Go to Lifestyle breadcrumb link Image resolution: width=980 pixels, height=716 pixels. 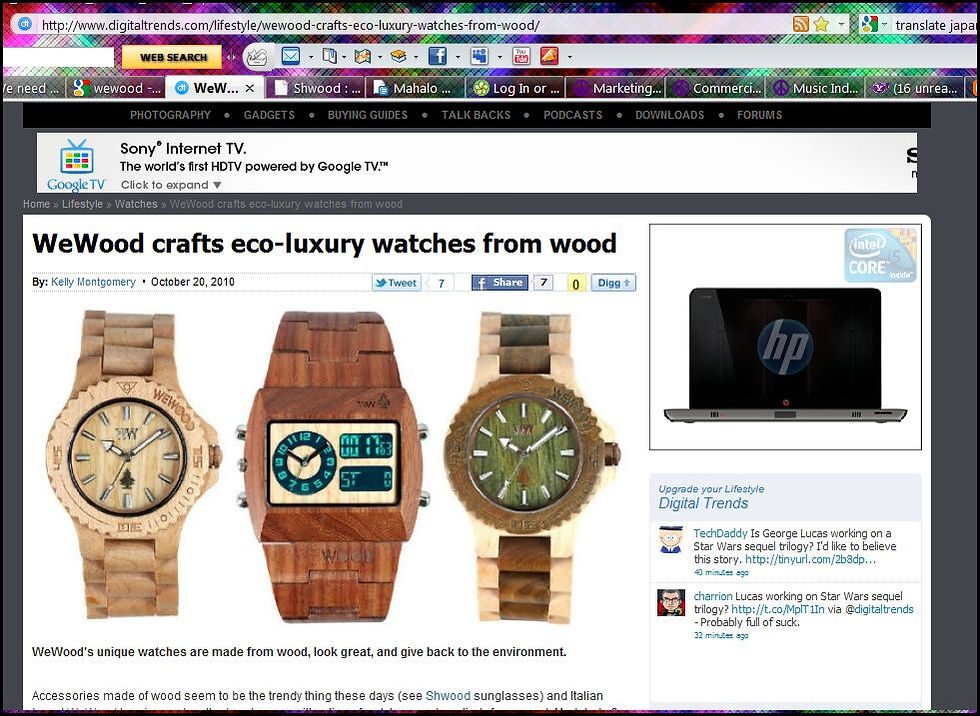coord(82,204)
